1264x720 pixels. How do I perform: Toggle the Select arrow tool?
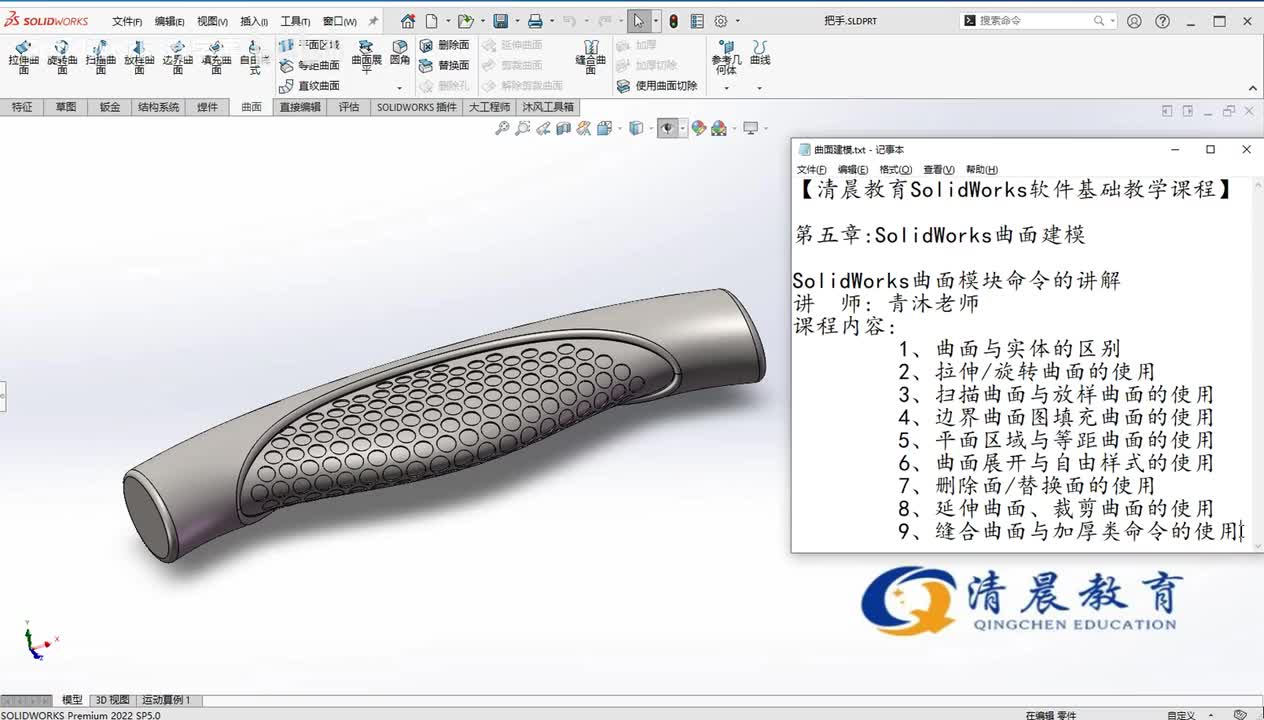tap(638, 21)
